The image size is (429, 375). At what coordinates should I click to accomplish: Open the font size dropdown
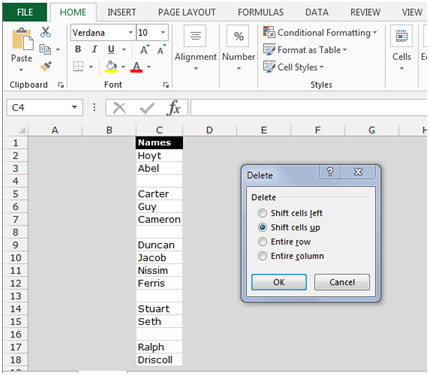click(163, 33)
